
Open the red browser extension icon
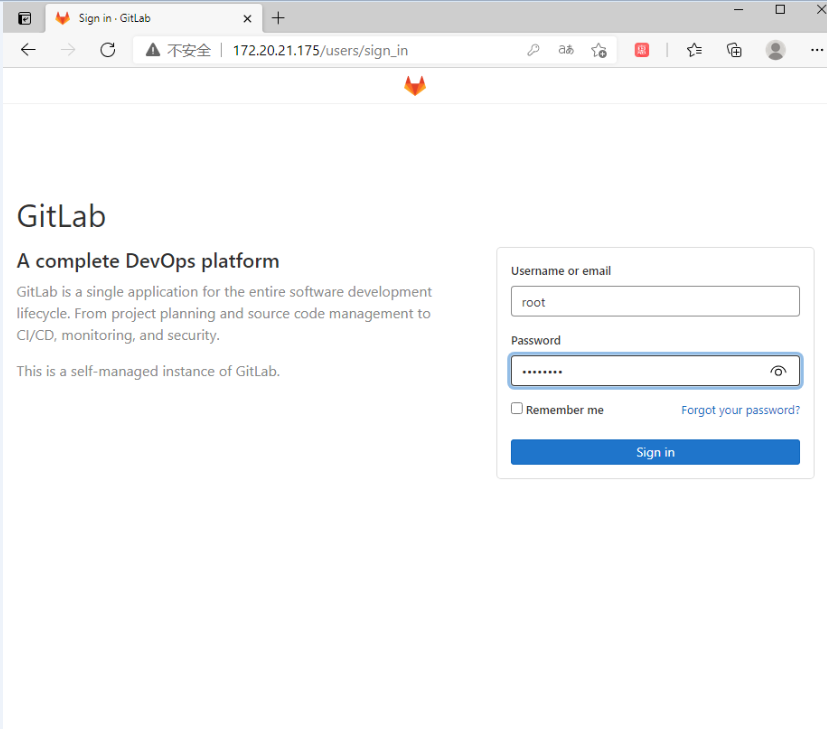pos(641,50)
